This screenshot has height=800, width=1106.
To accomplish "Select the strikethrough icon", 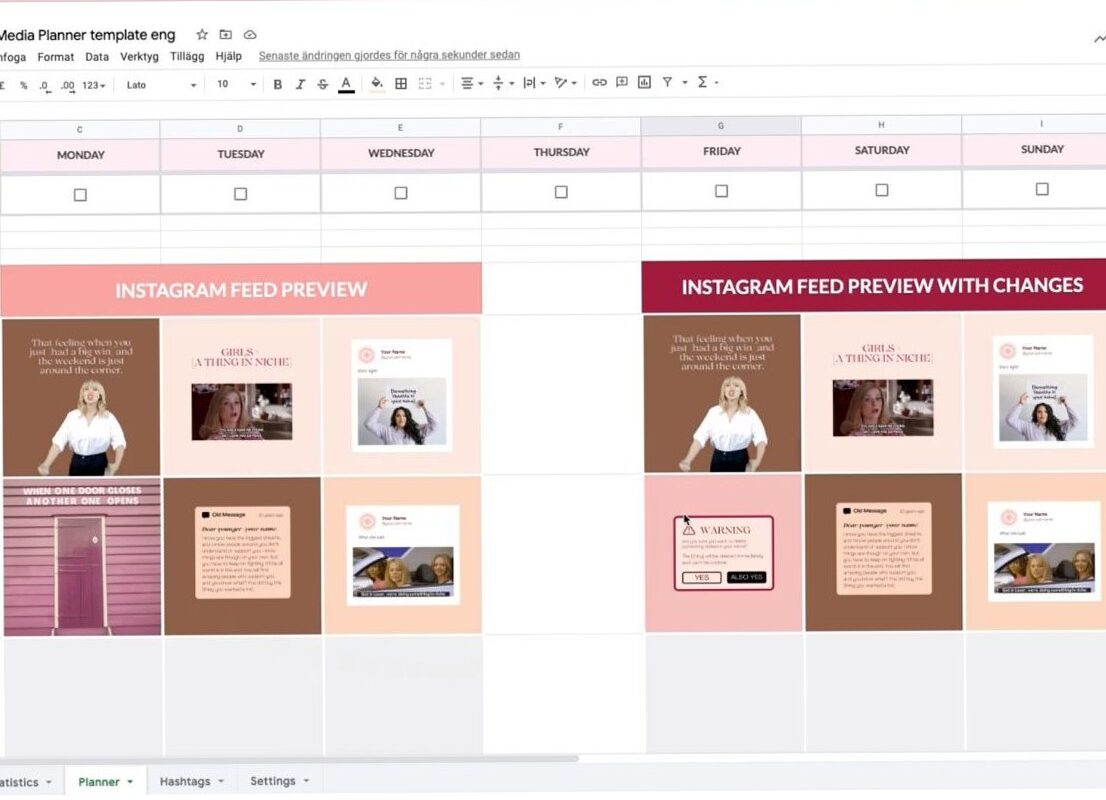I will click(x=323, y=84).
